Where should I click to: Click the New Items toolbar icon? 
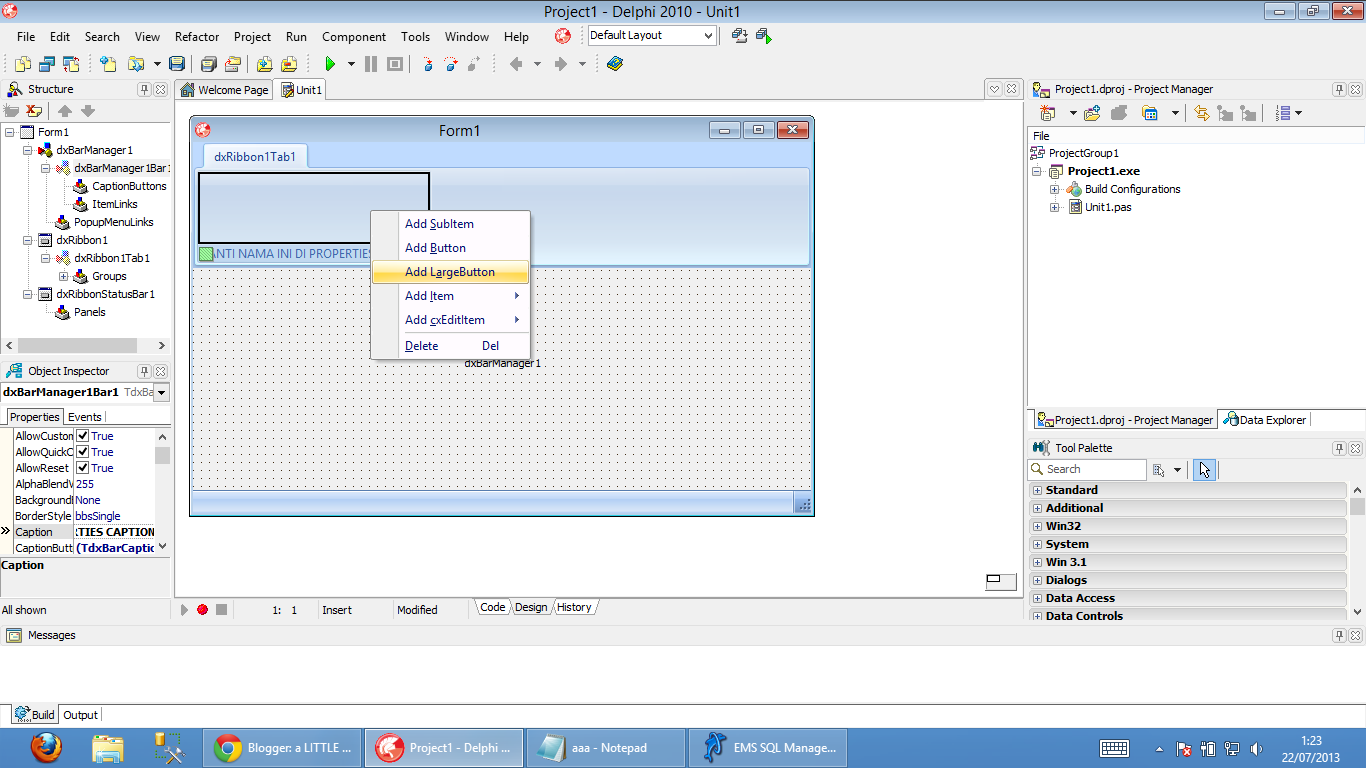click(108, 63)
